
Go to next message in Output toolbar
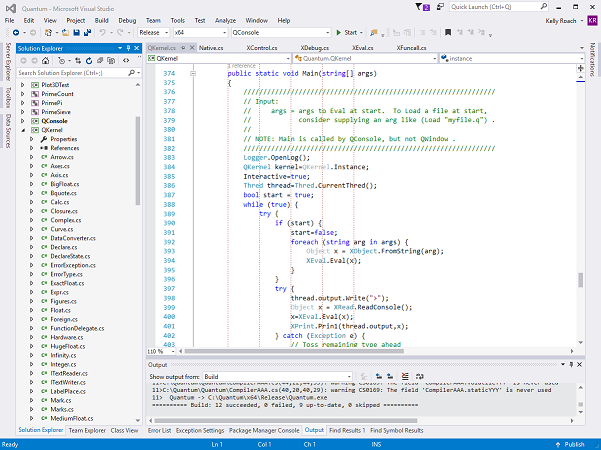(390, 376)
